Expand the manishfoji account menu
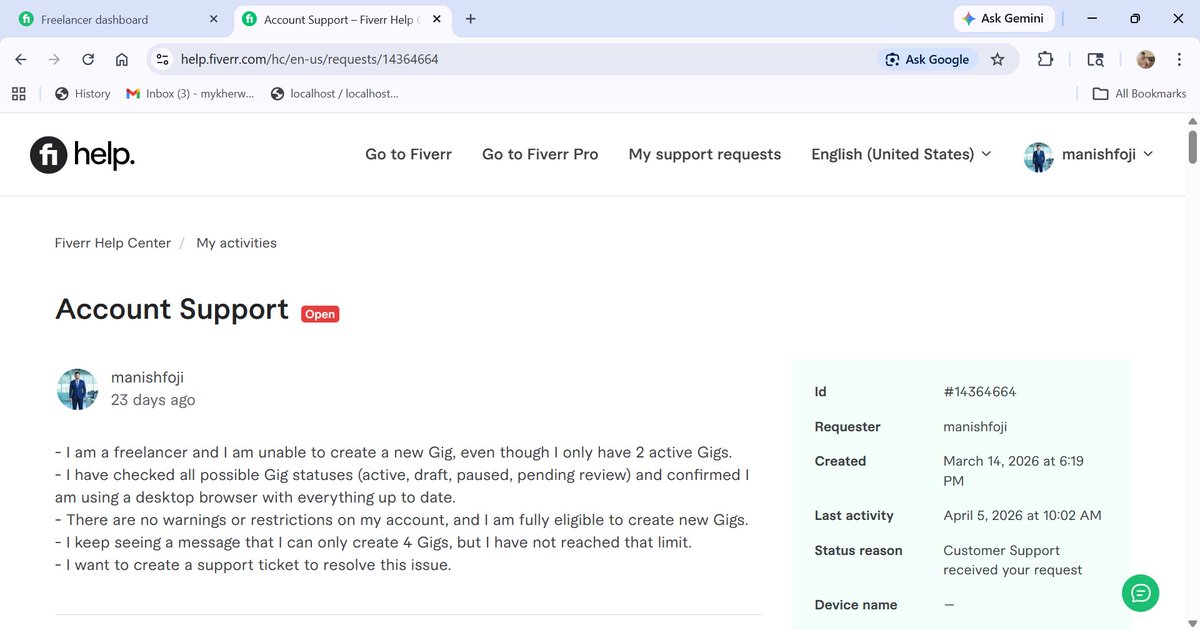 pyautogui.click(x=1089, y=154)
